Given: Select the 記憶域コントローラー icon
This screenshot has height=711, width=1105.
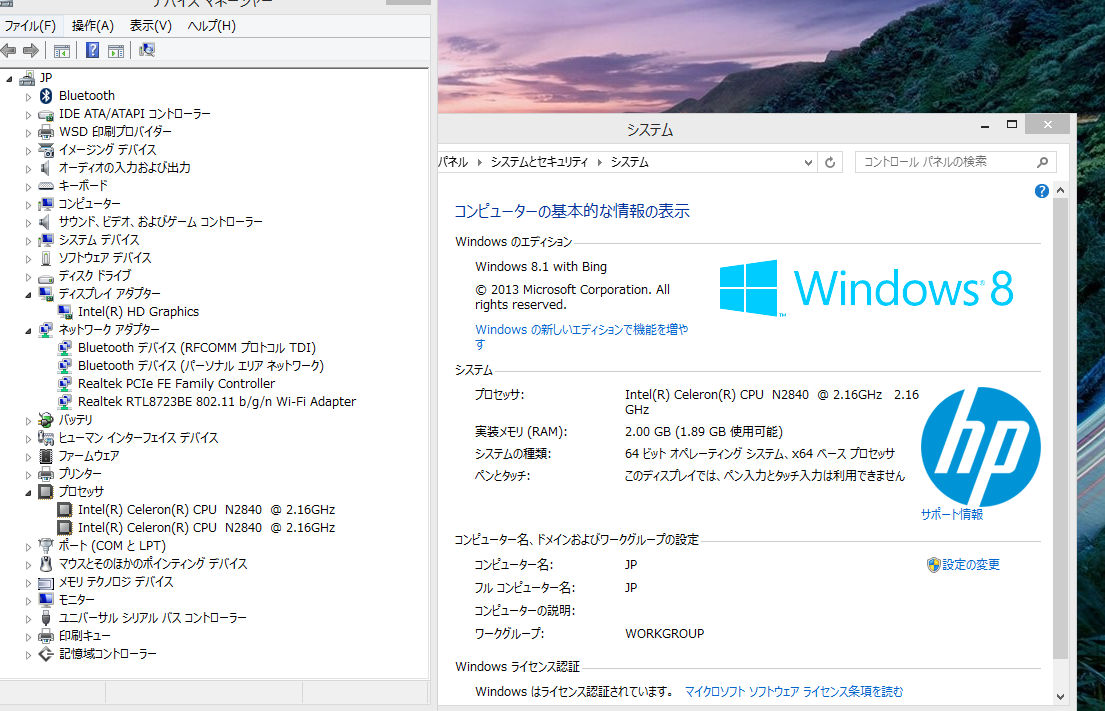Looking at the screenshot, I should (46, 654).
